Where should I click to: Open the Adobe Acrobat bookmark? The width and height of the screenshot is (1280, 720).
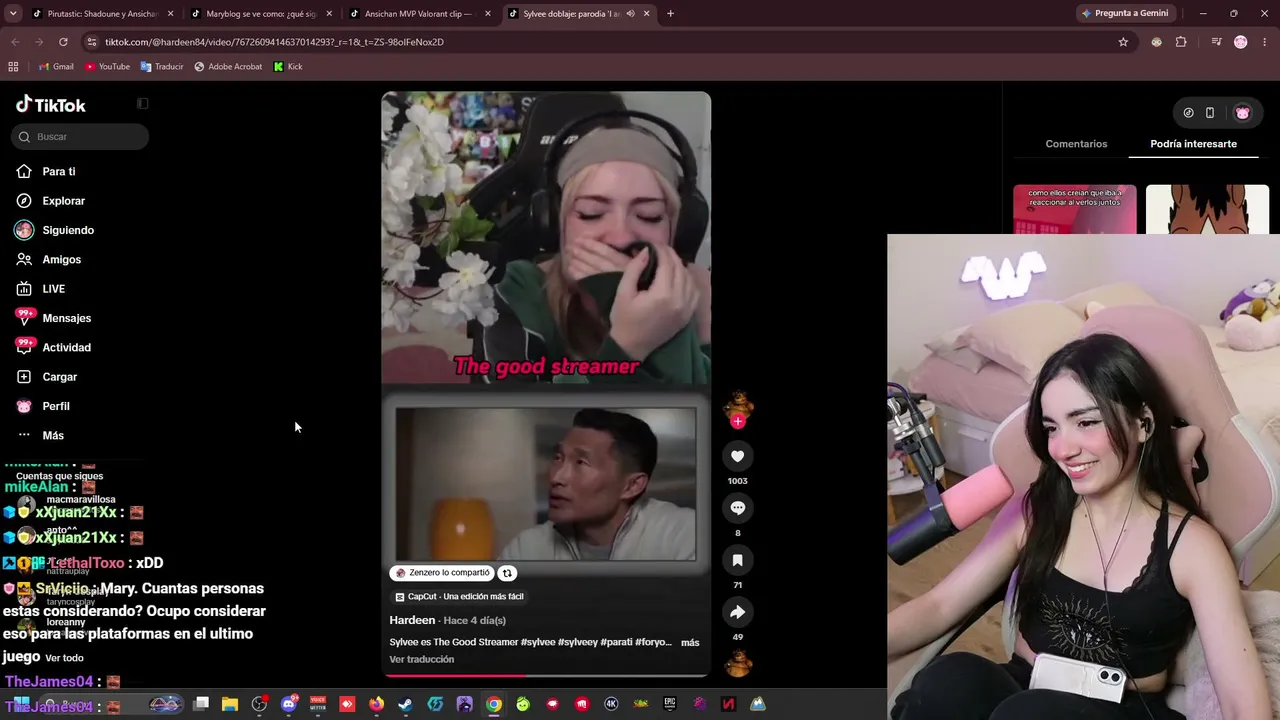click(x=228, y=67)
